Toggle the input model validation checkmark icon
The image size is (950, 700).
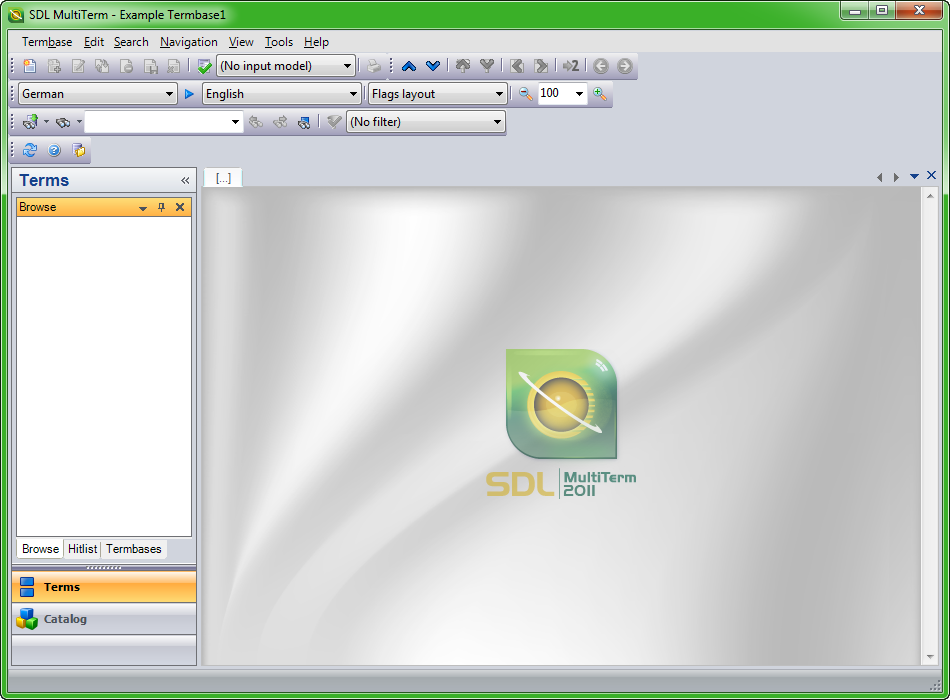point(204,65)
